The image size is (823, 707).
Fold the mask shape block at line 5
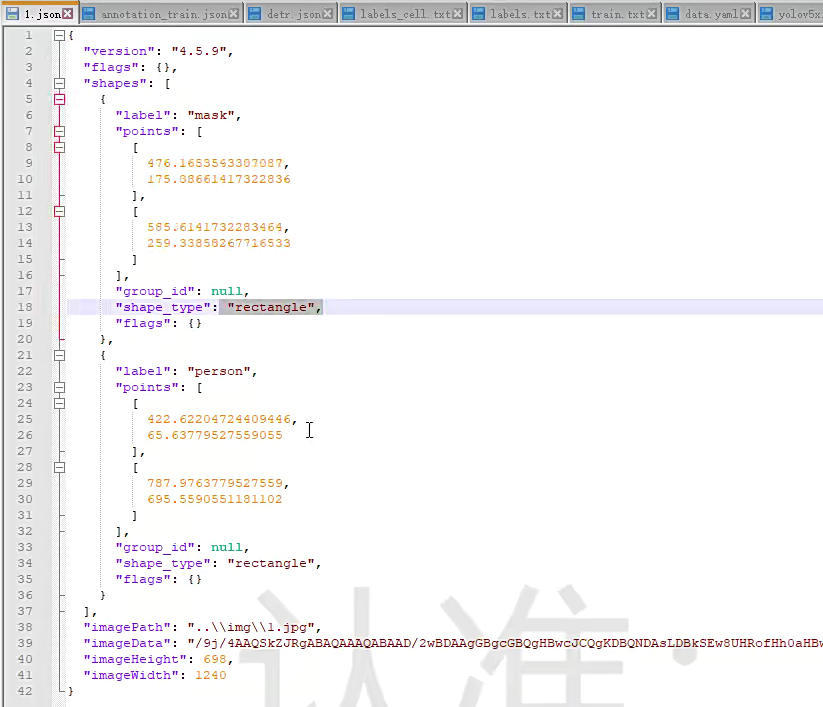tap(59, 99)
